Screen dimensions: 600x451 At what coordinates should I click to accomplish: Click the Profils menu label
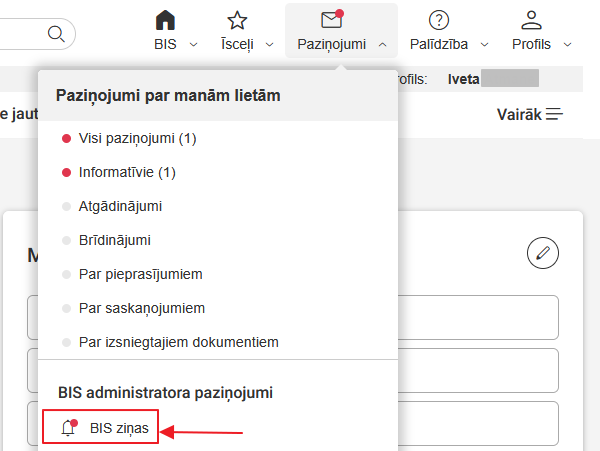(532, 44)
